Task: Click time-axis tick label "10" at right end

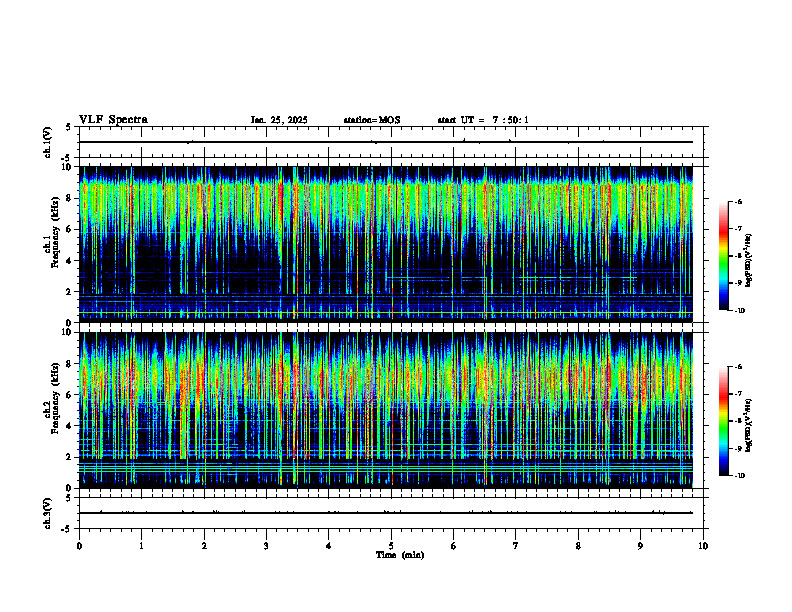Action: point(703,546)
